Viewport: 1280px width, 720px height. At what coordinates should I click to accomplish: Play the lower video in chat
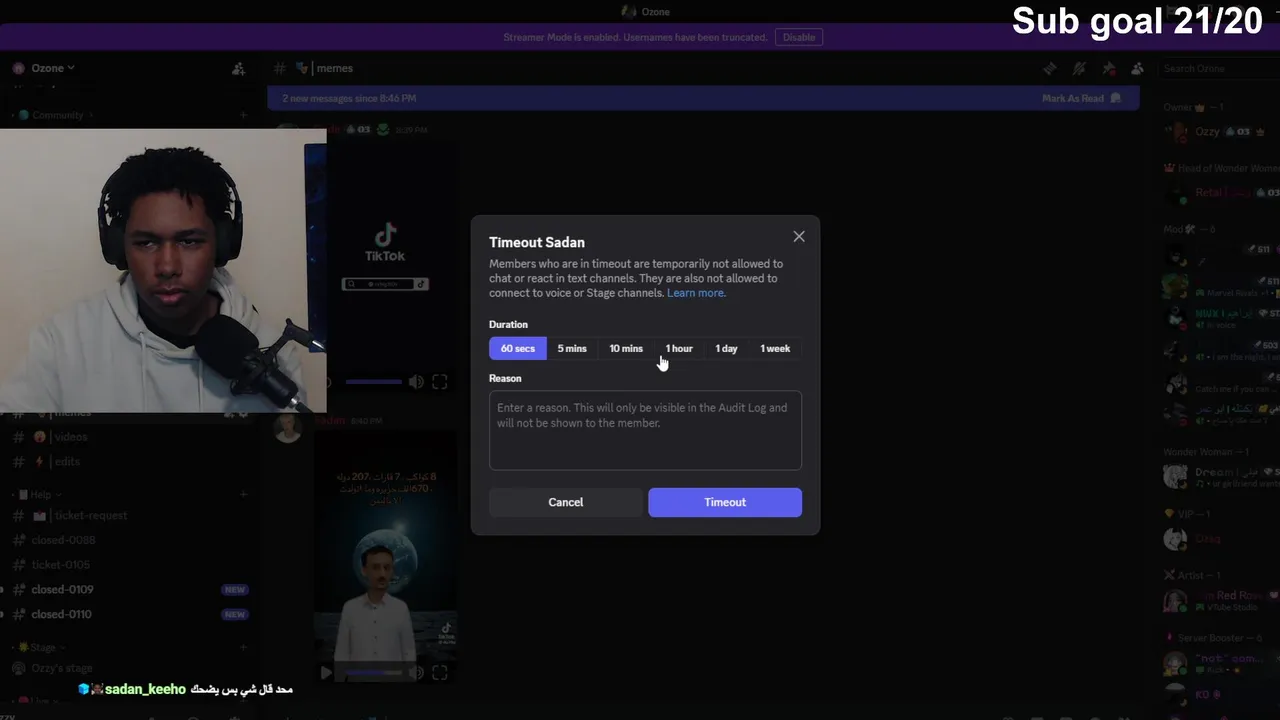(326, 673)
